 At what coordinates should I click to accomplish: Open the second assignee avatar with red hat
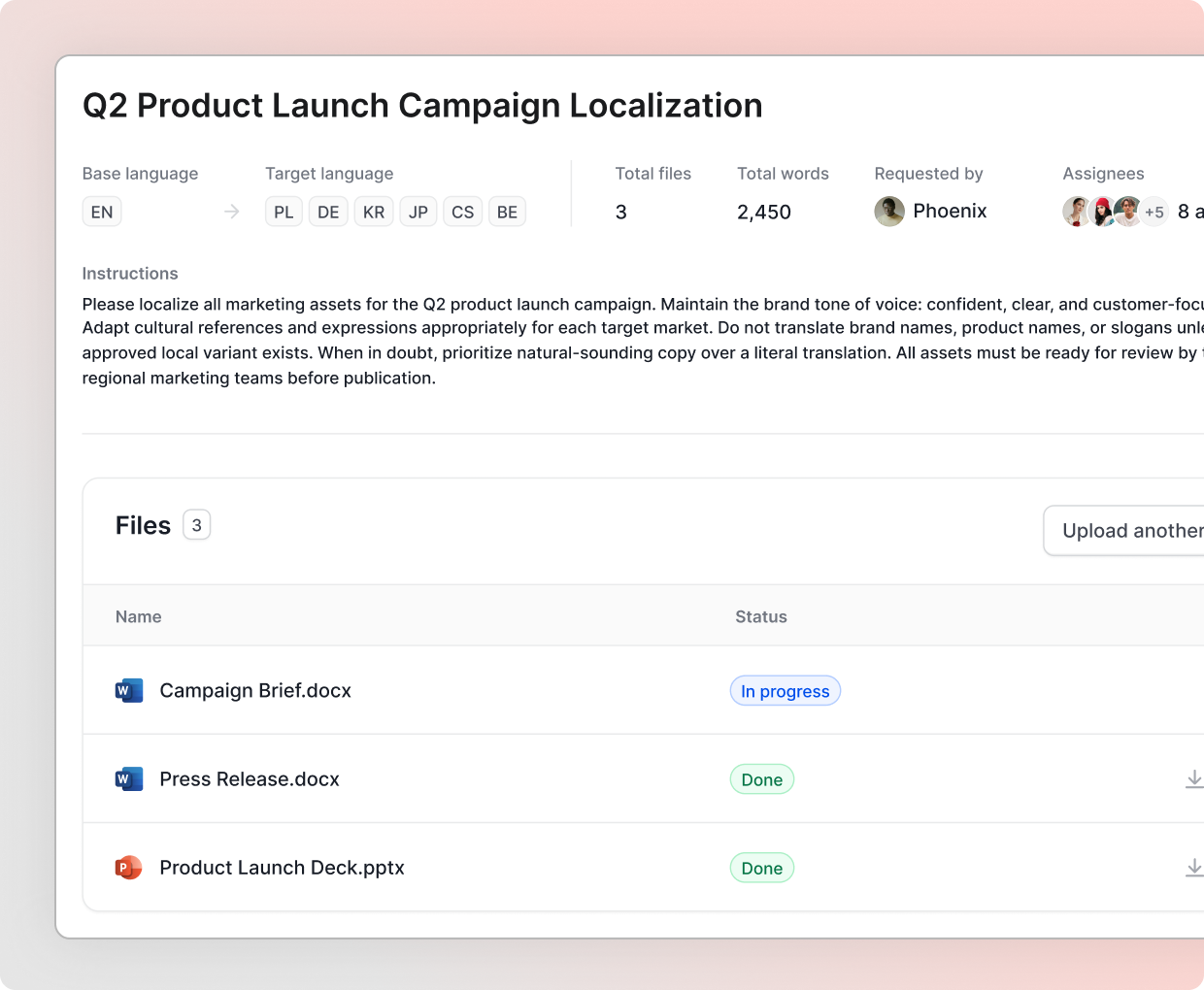click(x=1102, y=212)
